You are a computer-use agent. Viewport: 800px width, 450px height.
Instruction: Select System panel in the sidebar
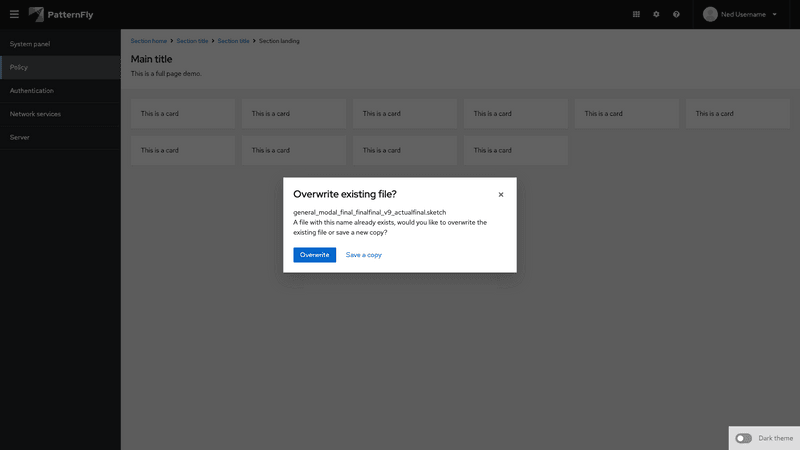[x=30, y=44]
